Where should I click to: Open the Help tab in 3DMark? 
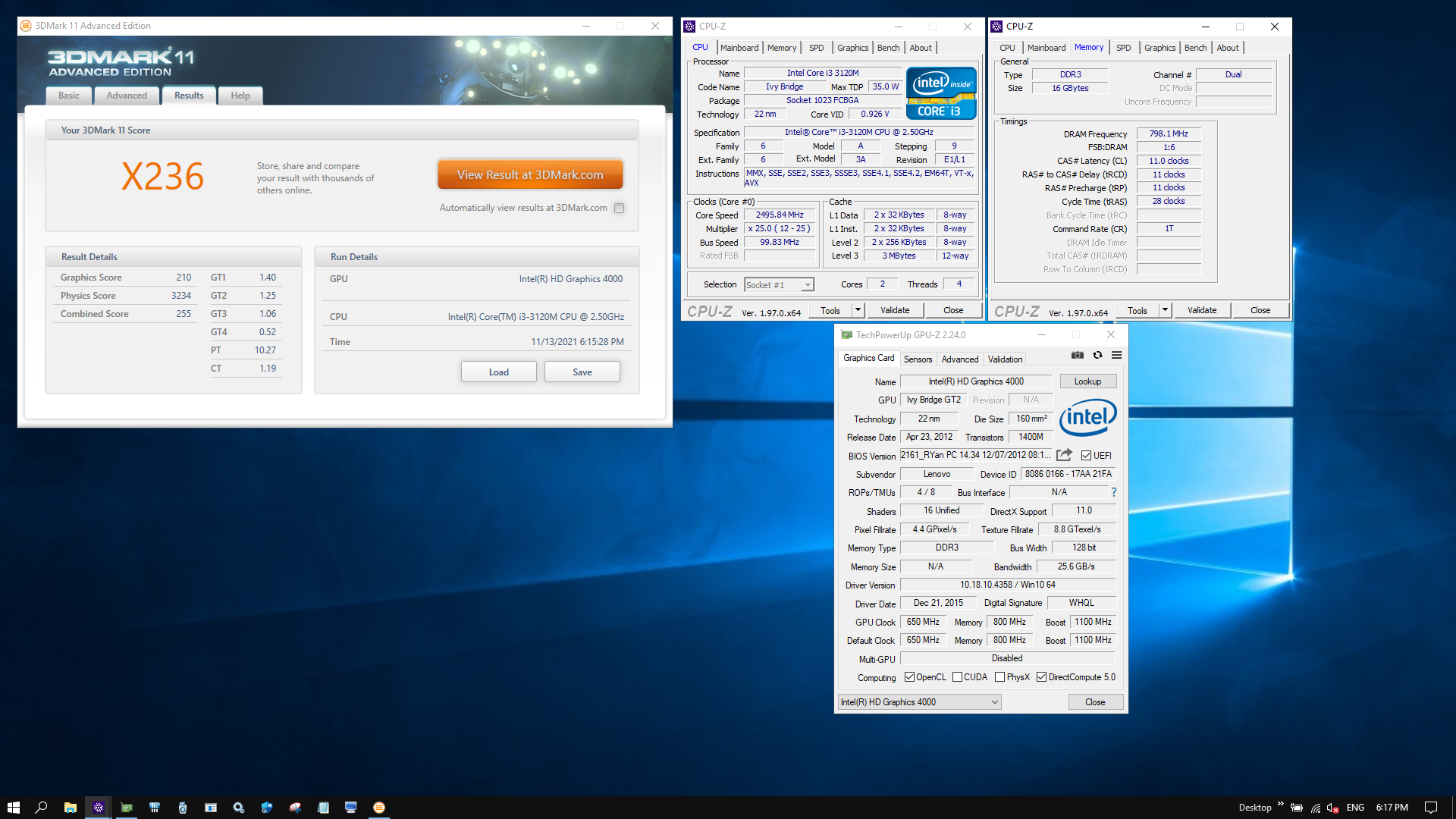(240, 96)
